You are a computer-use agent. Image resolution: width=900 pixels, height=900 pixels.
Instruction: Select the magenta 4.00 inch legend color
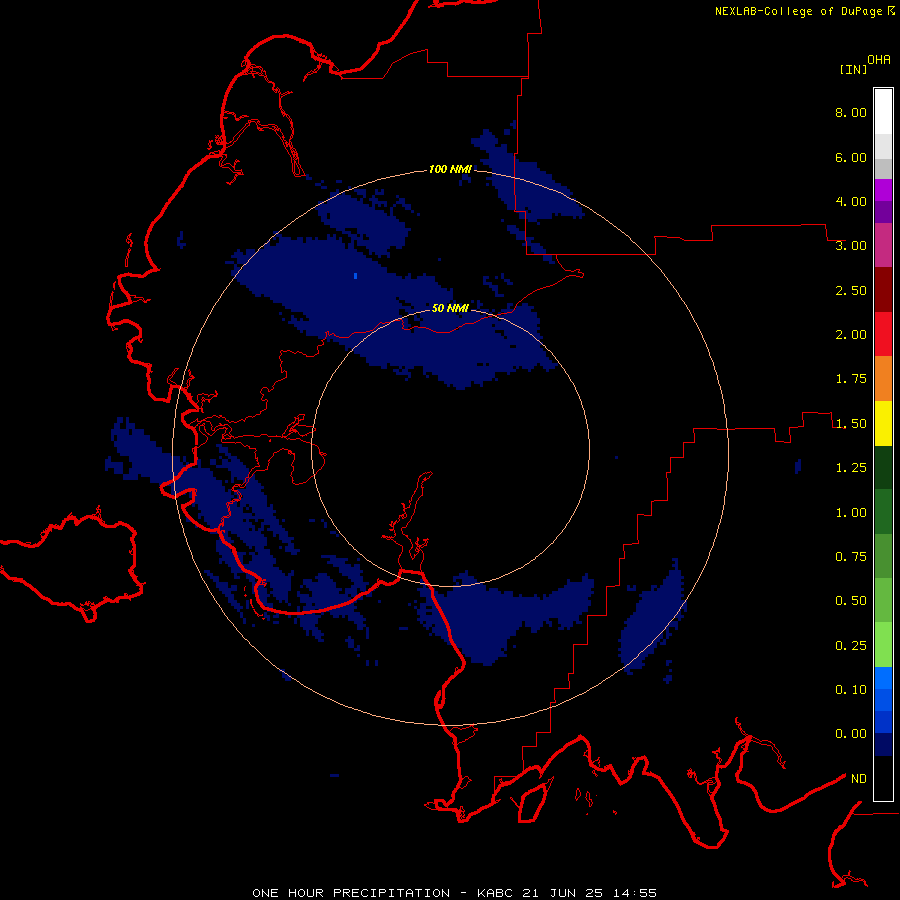[883, 190]
